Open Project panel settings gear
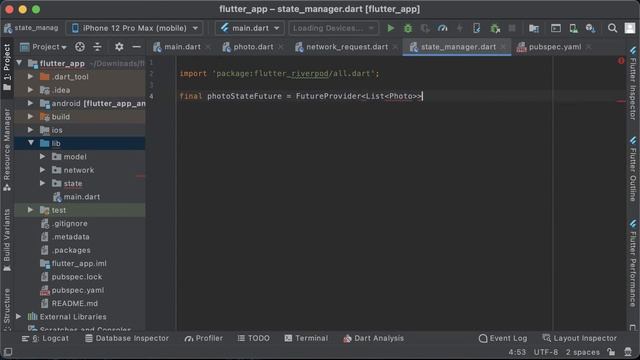Viewport: 640px width, 360px height. coord(119,47)
